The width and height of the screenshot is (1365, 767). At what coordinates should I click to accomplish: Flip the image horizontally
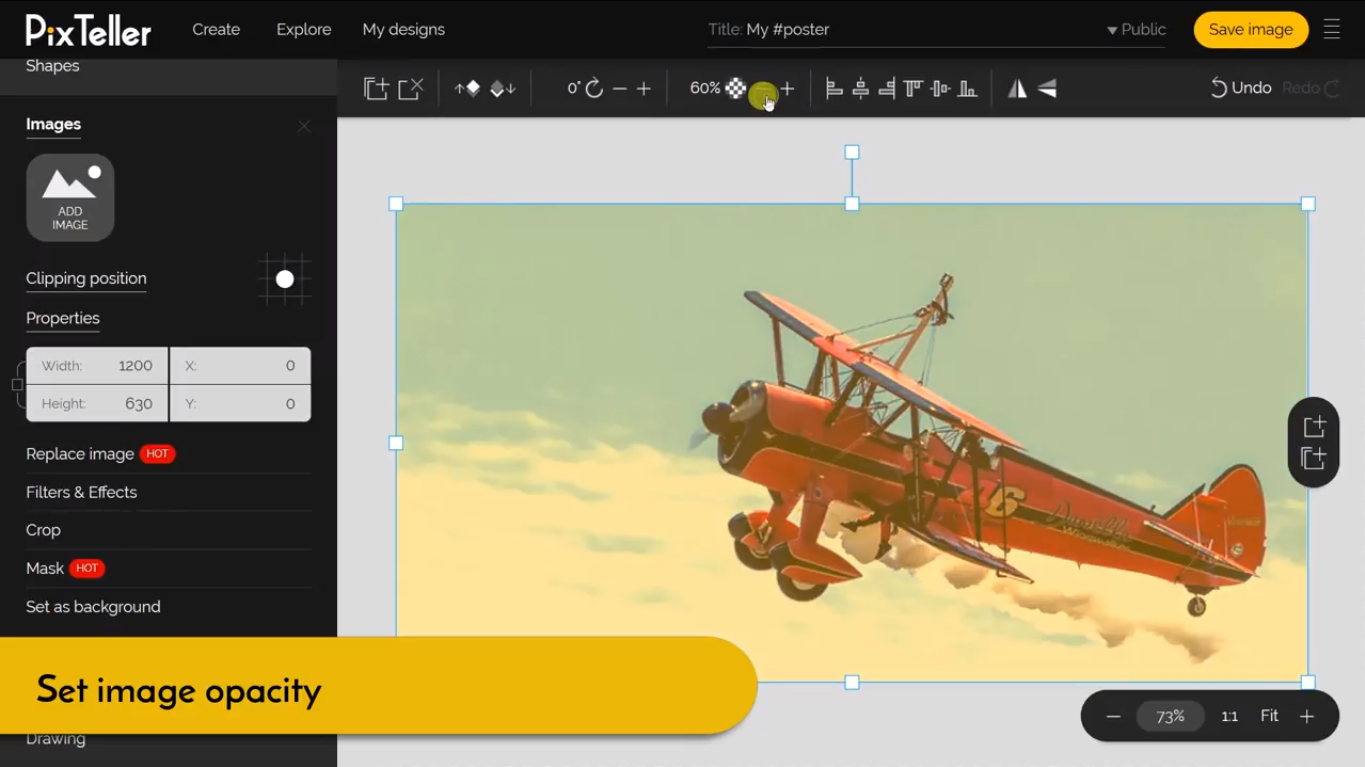point(1017,89)
